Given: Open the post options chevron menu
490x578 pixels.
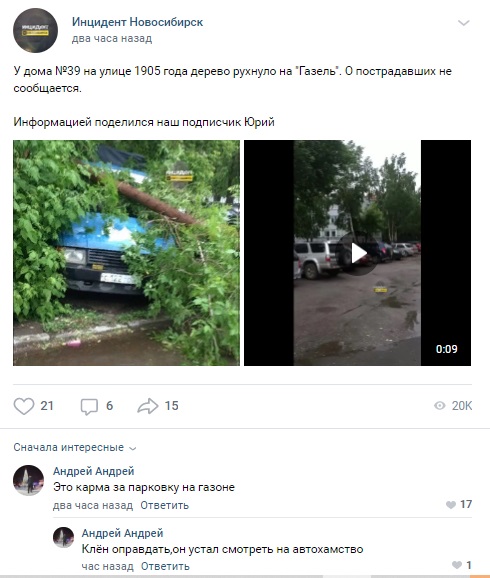Looking at the screenshot, I should 463,23.
